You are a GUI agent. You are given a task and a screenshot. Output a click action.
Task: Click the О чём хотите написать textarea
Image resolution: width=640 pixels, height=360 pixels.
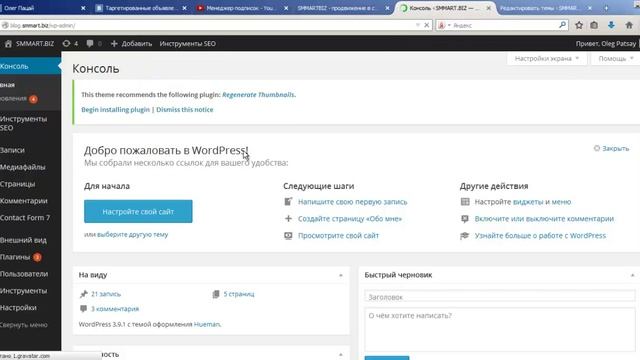coord(500,329)
